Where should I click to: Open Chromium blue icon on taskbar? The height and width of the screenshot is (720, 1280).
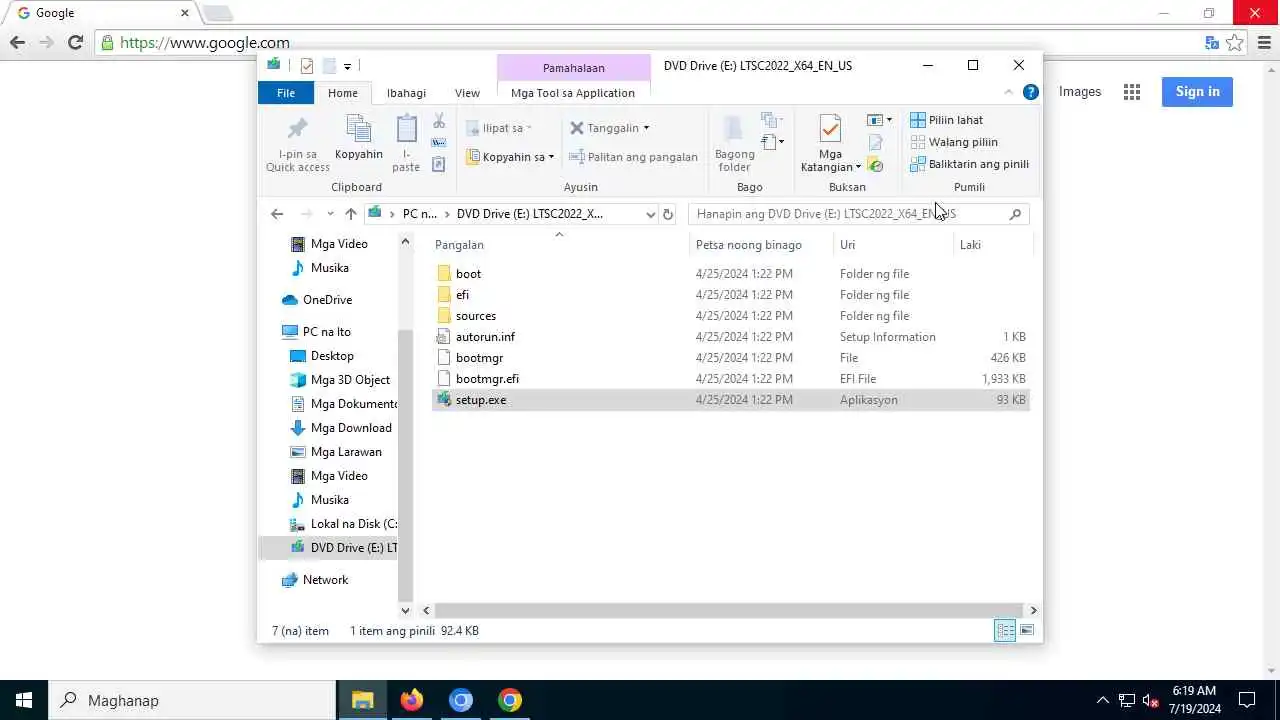pos(461,700)
